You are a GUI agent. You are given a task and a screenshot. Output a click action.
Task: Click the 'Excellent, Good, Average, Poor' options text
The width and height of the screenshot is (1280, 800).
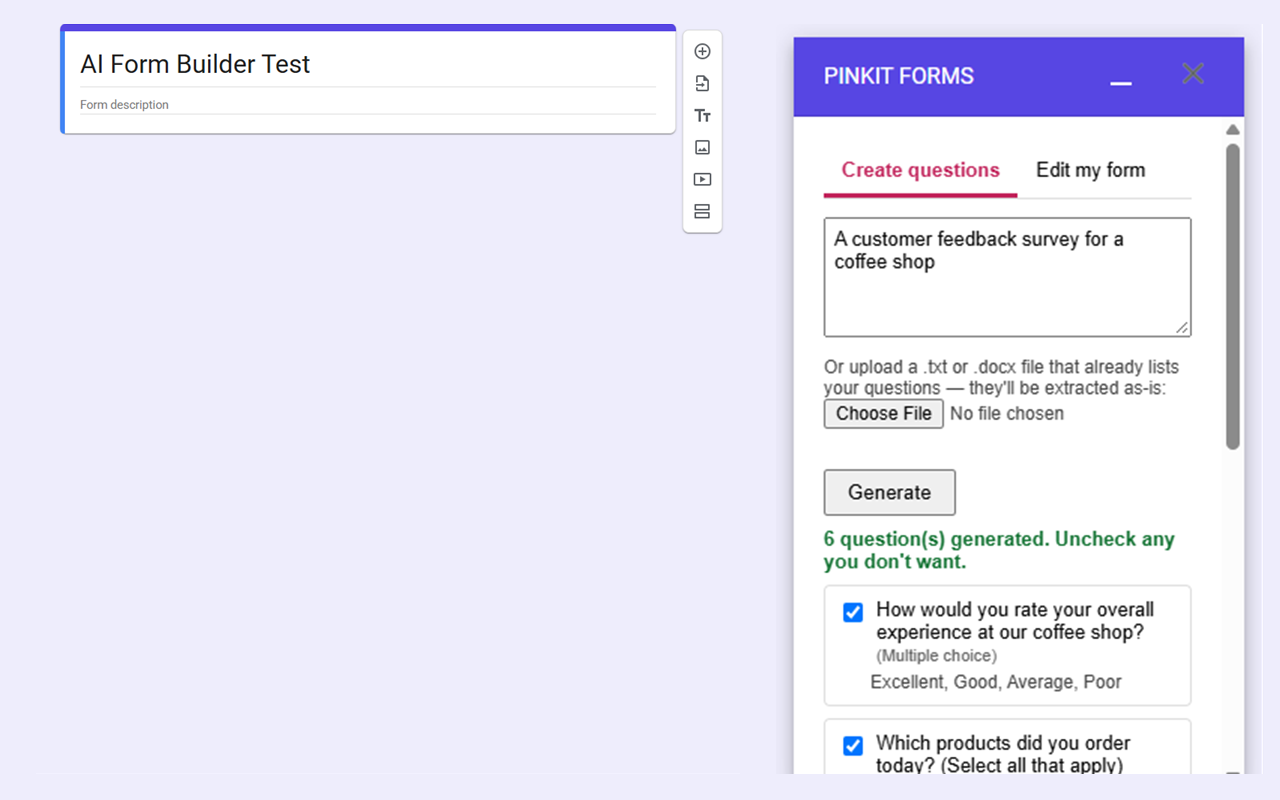tap(996, 682)
